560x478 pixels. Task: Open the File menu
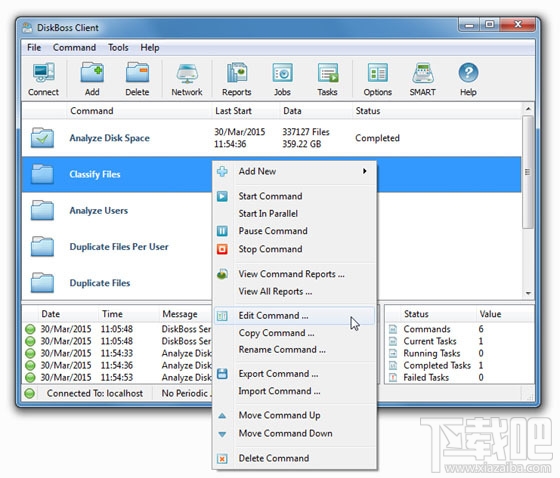34,48
